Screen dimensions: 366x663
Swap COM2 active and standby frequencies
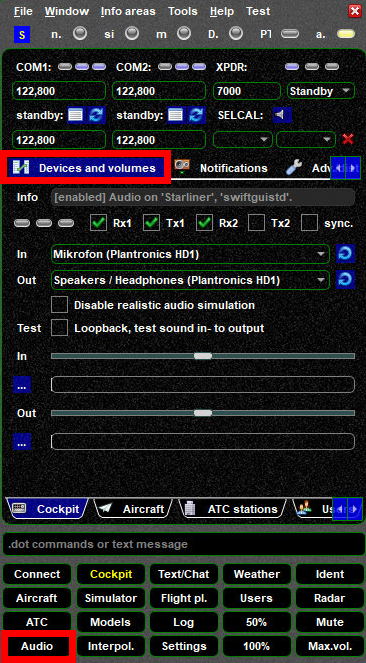click(x=197, y=115)
